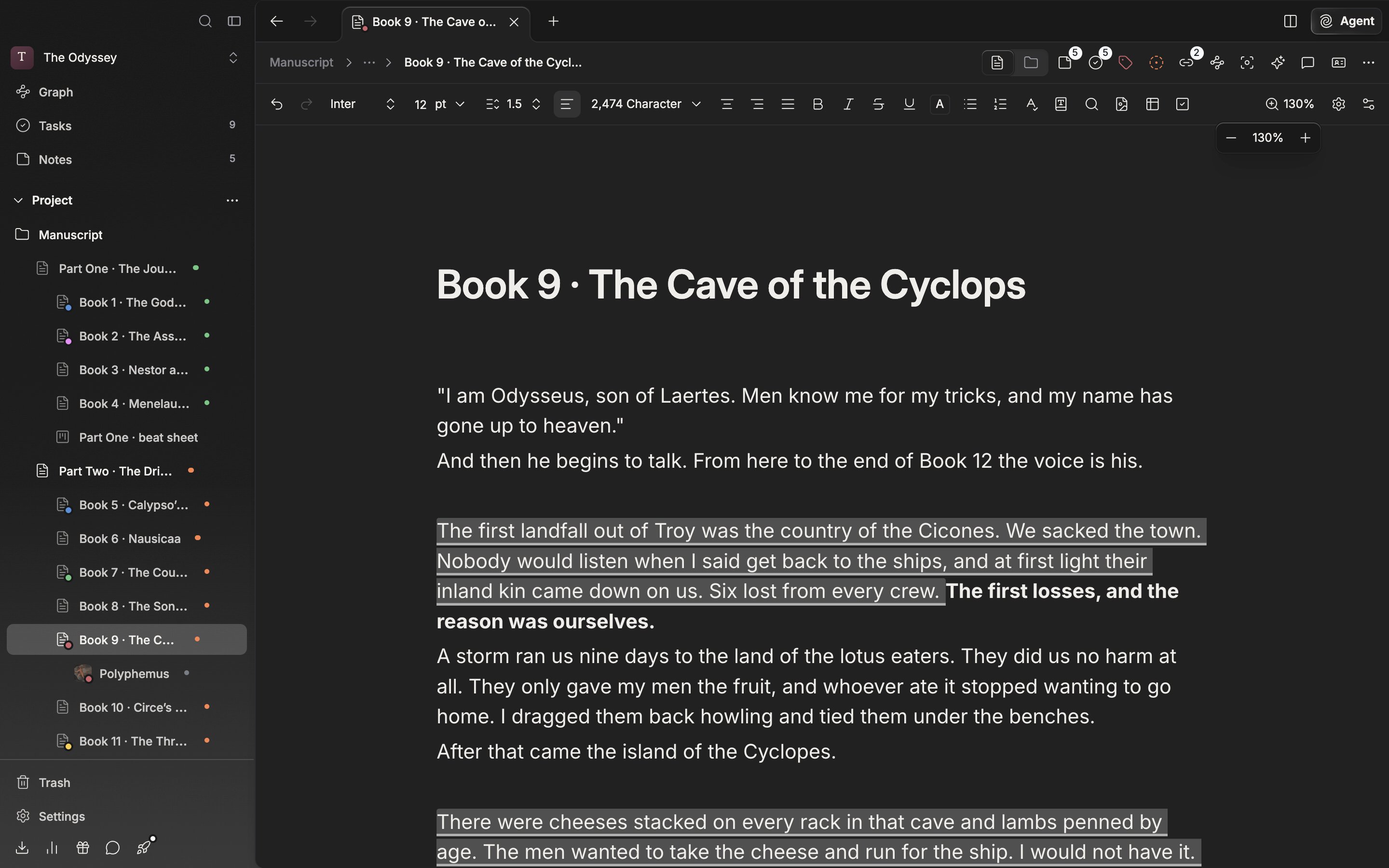Switch to folder view mode

[1031, 63]
